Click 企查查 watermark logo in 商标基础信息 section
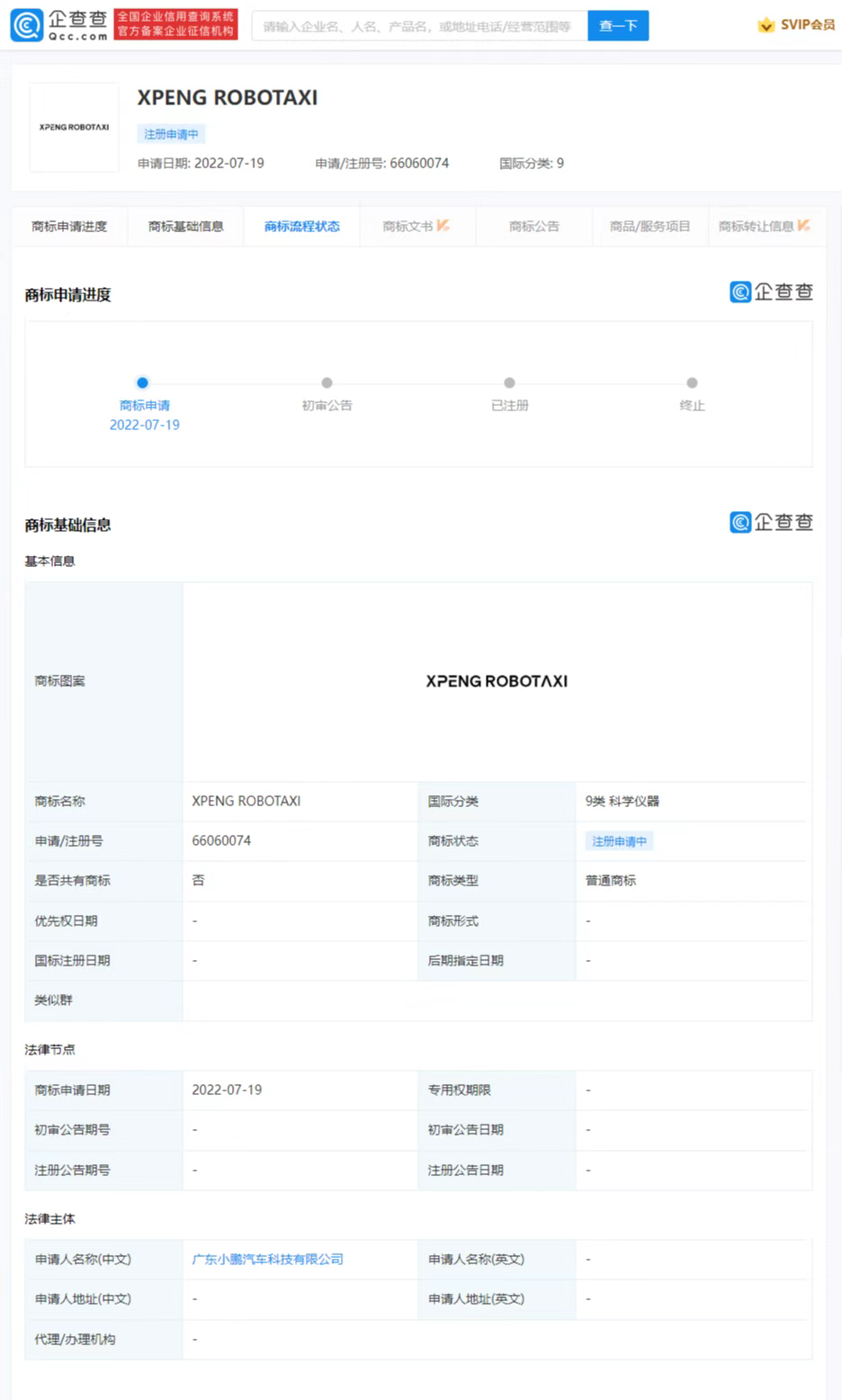This screenshot has width=842, height=1400. pos(771,522)
